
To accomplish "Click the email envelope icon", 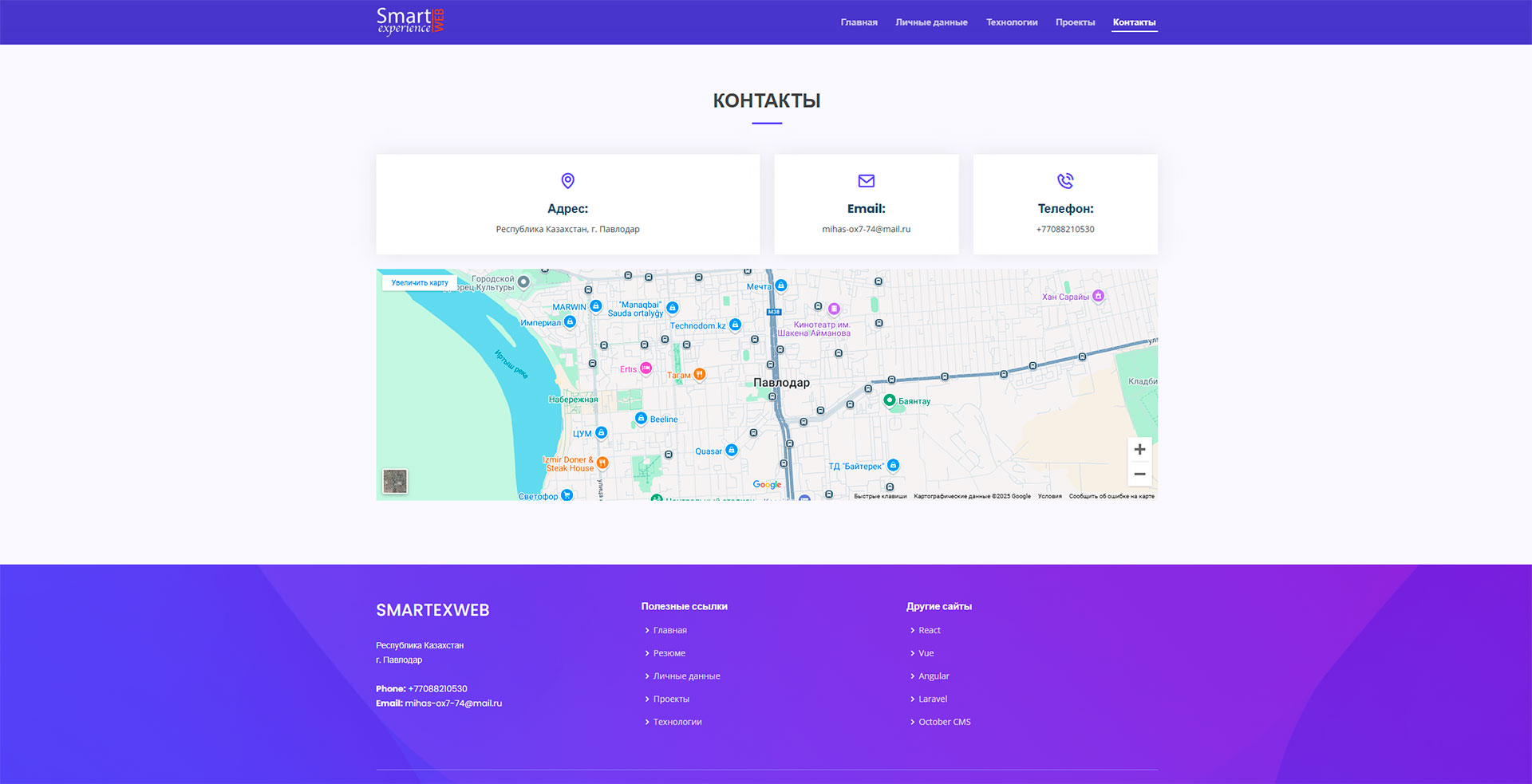I will (x=866, y=181).
